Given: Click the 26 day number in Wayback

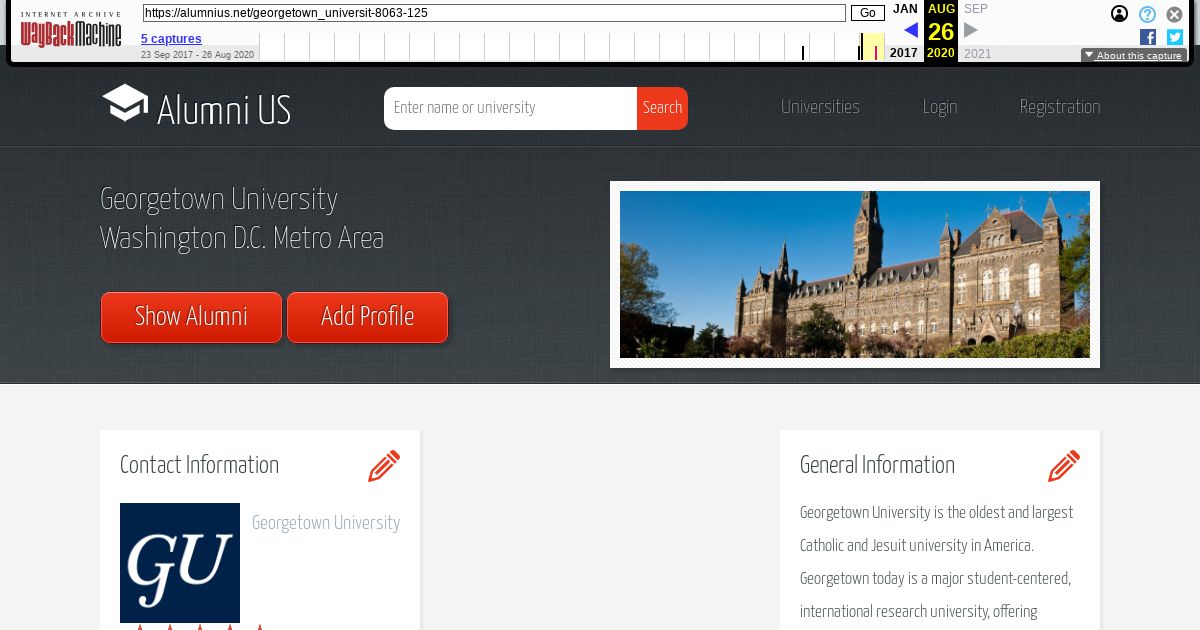Looking at the screenshot, I should pyautogui.click(x=941, y=32).
